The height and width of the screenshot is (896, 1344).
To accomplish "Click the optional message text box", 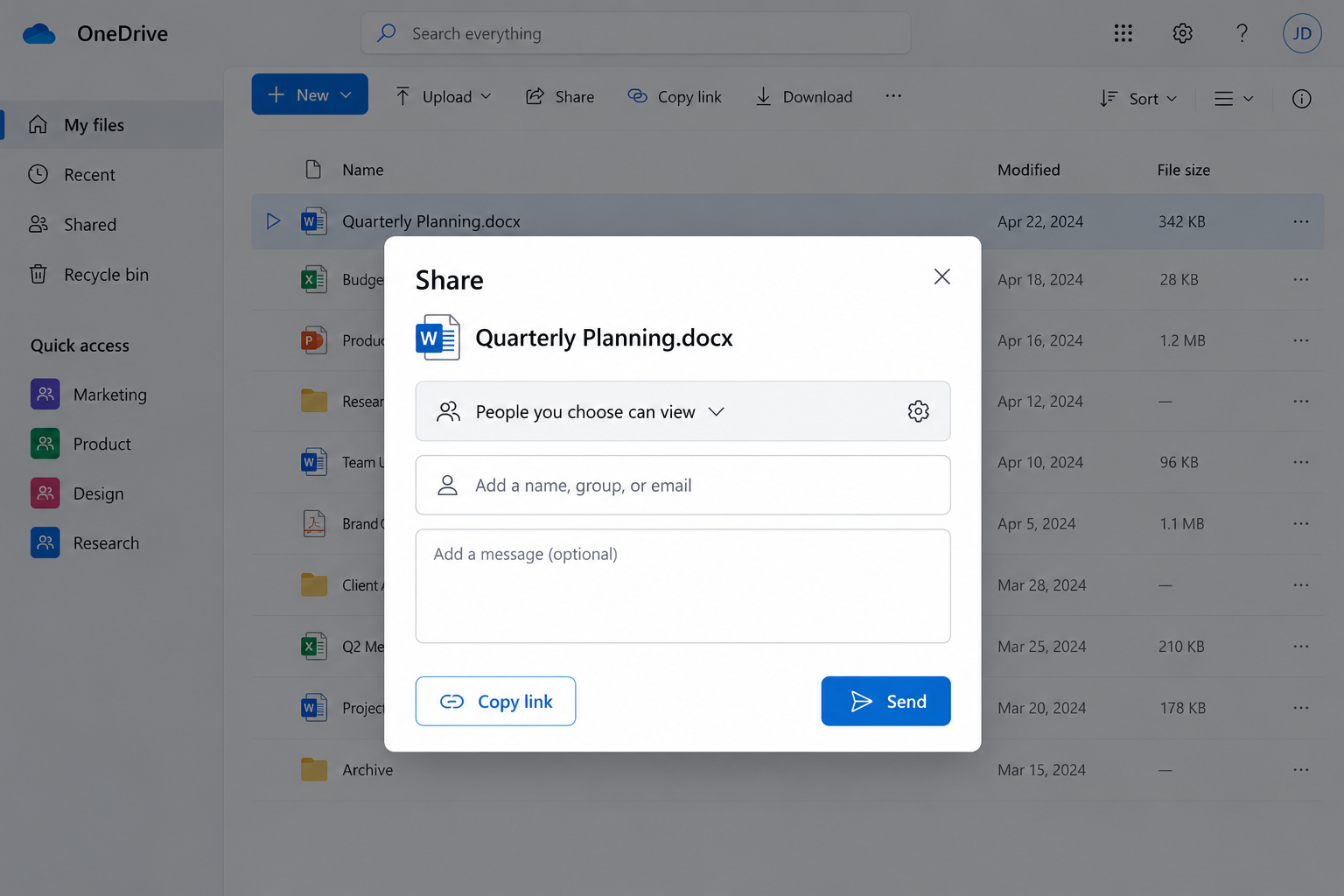I will [x=683, y=586].
